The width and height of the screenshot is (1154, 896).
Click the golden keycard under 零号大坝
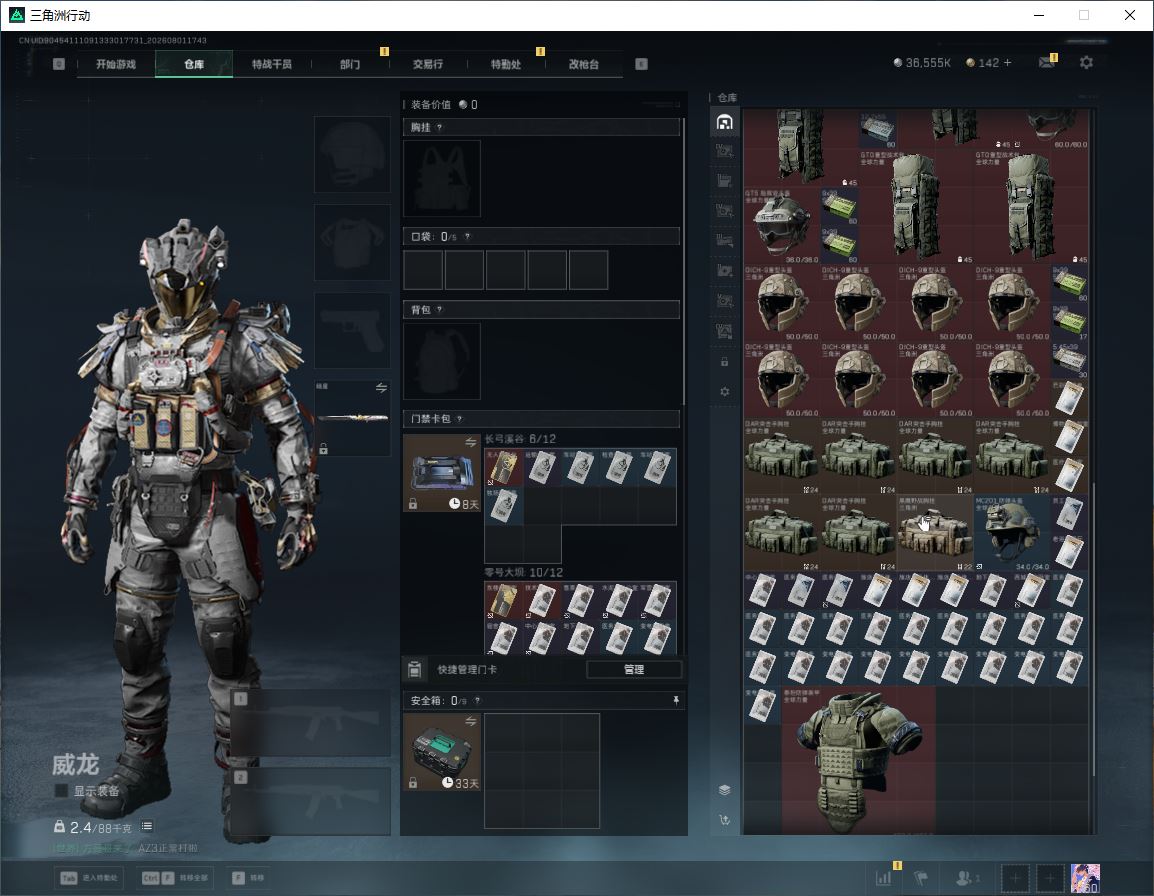(503, 600)
